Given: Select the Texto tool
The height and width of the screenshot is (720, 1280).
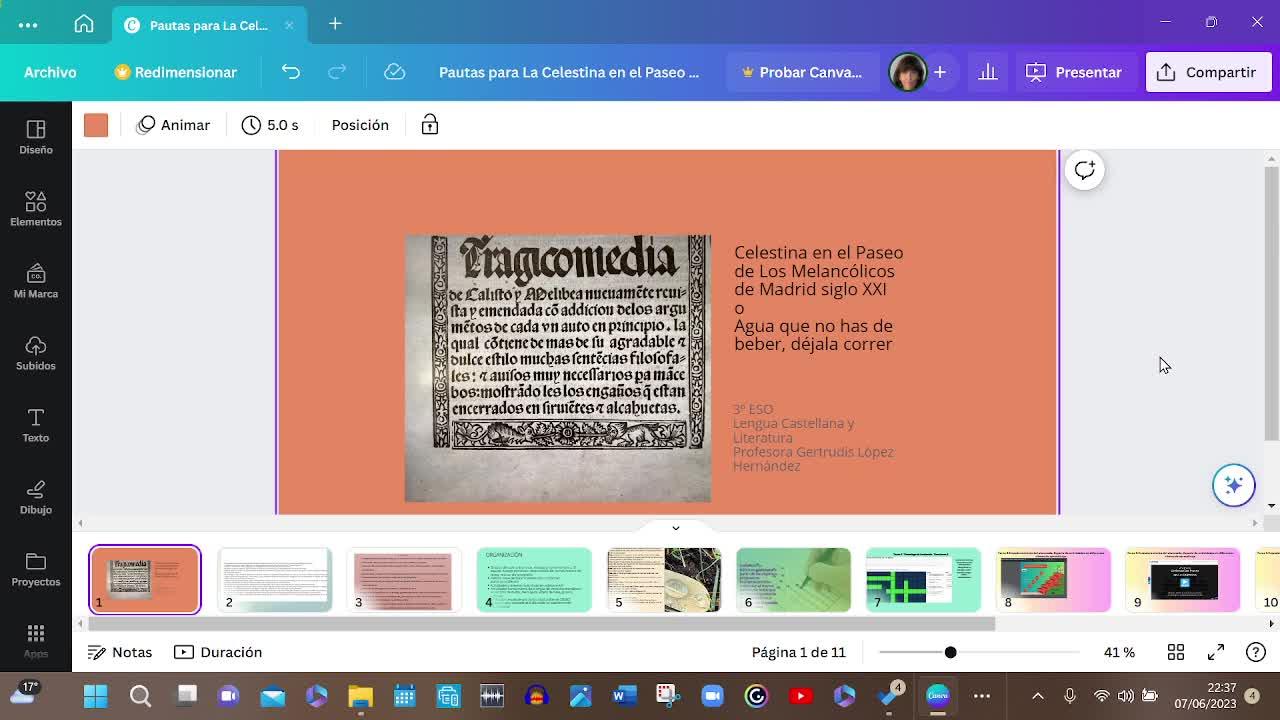Looking at the screenshot, I should [x=36, y=425].
